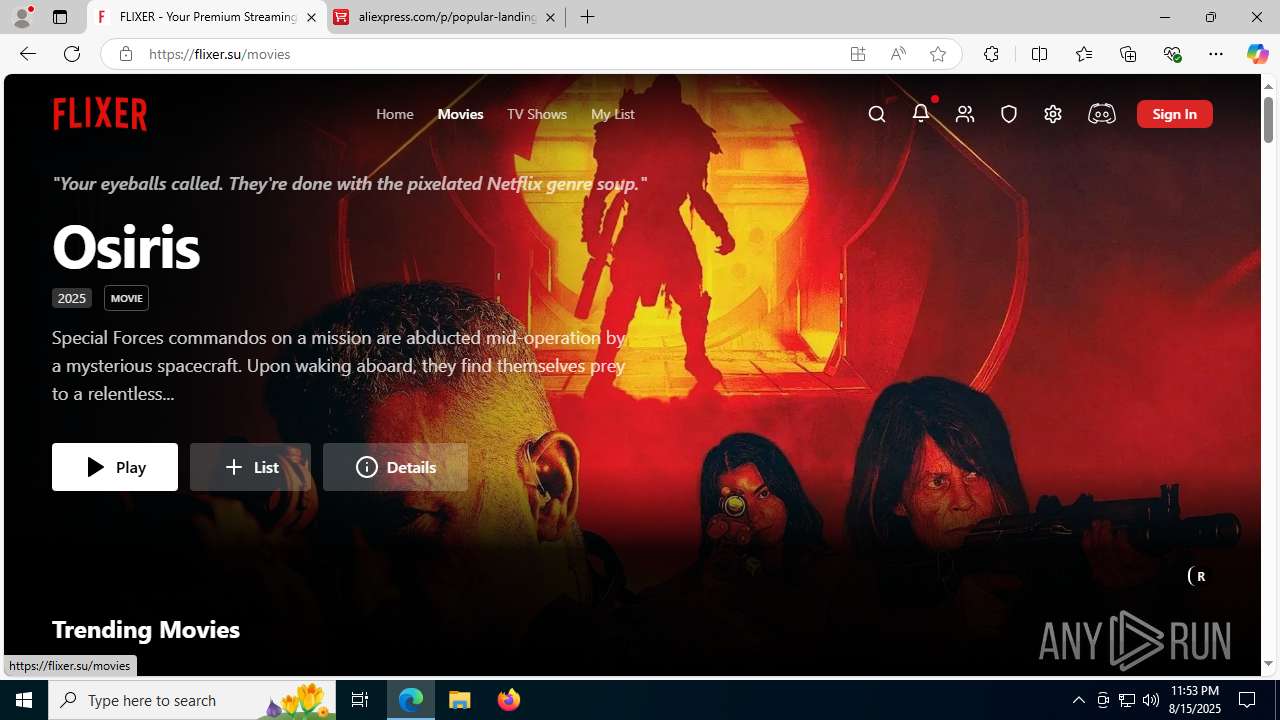Click the scrollbar down arrow
1280x720 pixels.
1268,664
